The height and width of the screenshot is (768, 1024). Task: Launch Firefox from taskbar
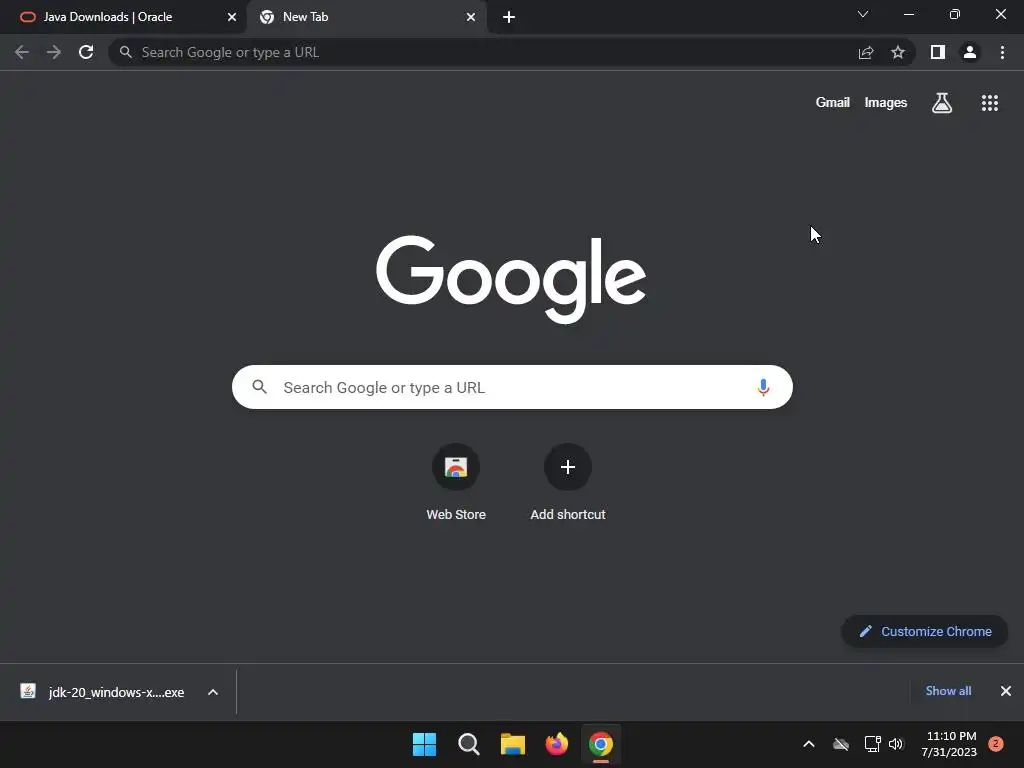(x=556, y=744)
